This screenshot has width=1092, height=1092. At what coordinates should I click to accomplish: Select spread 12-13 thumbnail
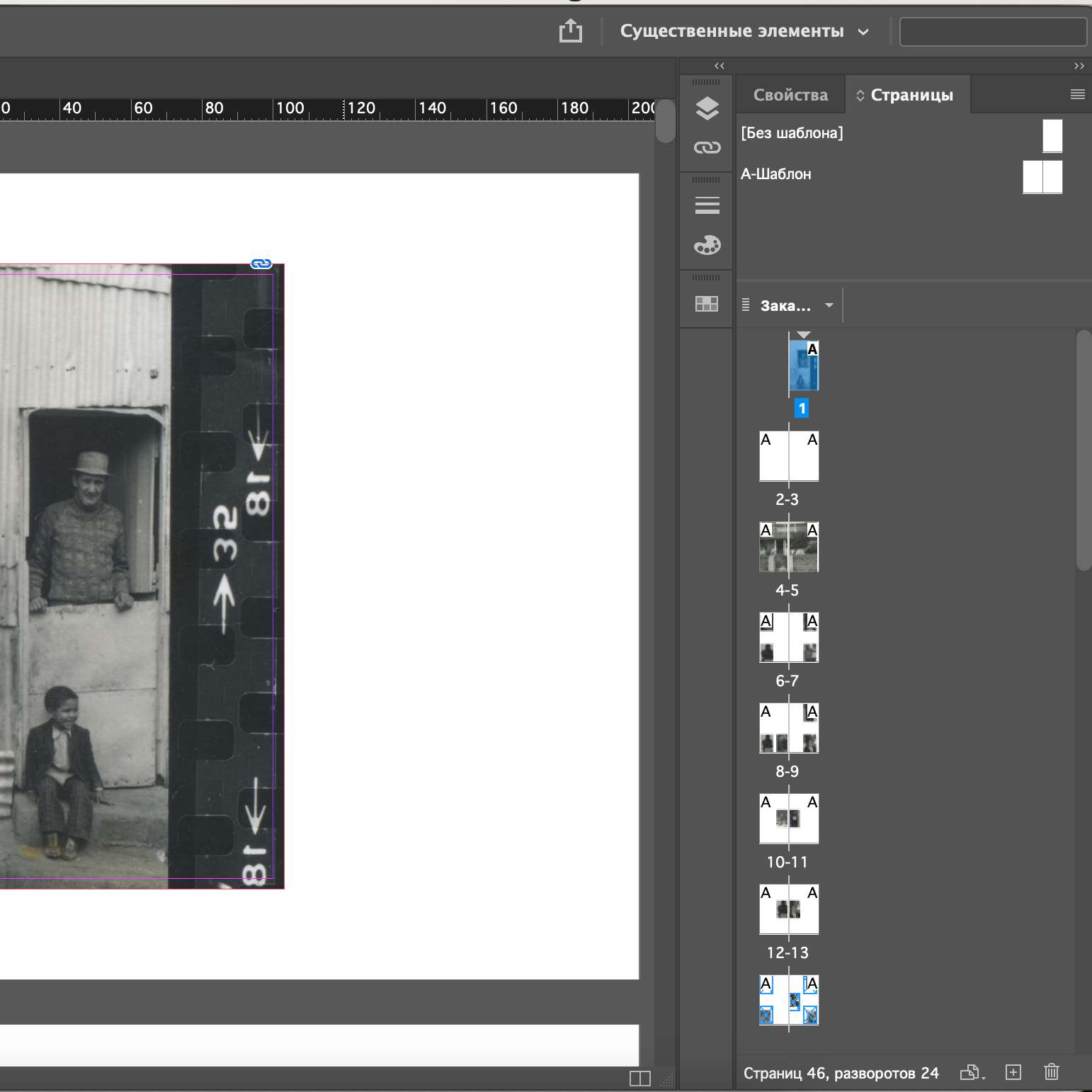tap(789, 909)
